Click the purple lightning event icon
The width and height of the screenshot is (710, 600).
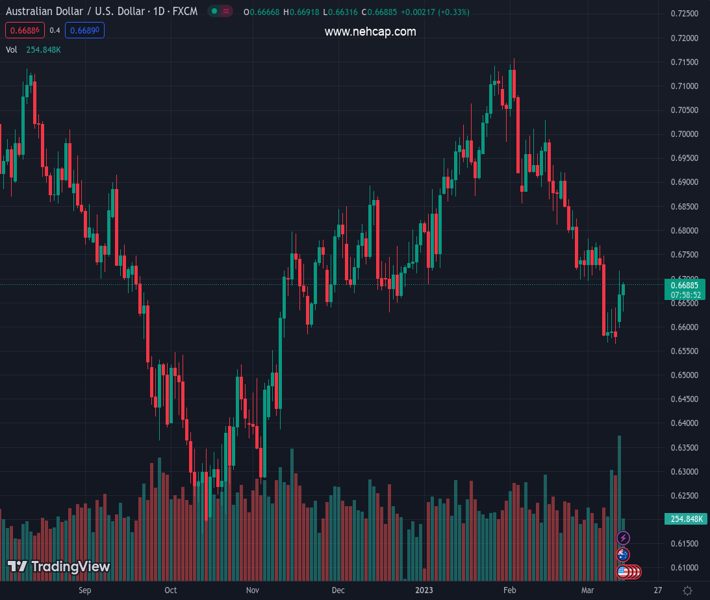point(623,539)
